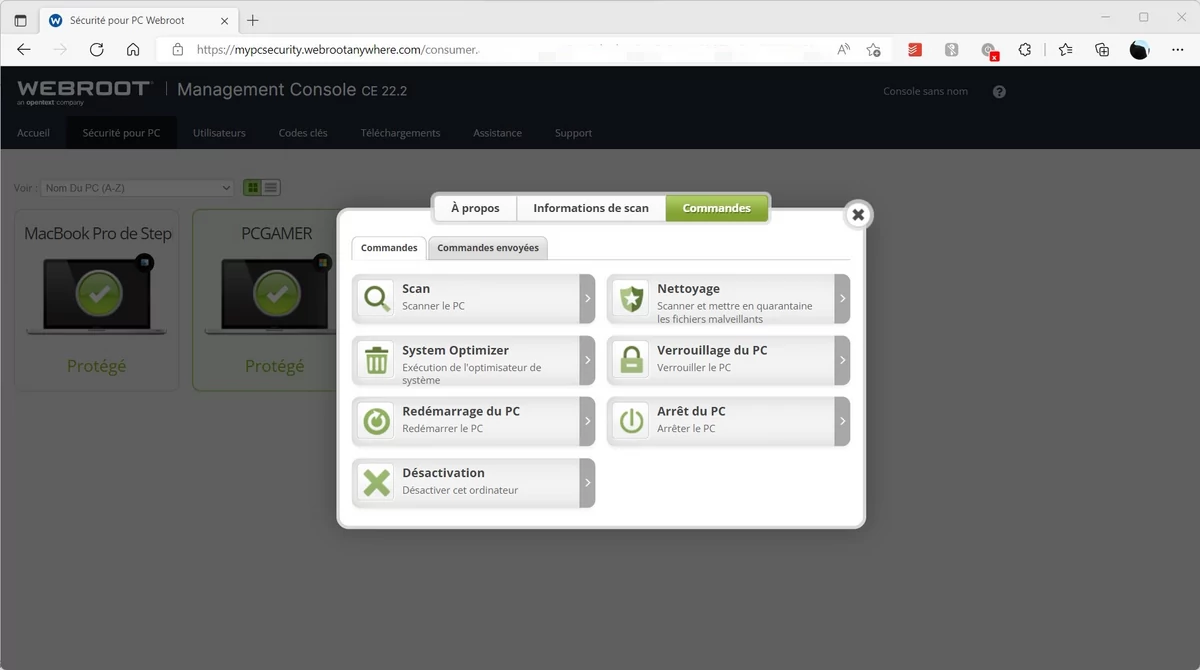Expand the Désactivation command arrow

[587, 483]
